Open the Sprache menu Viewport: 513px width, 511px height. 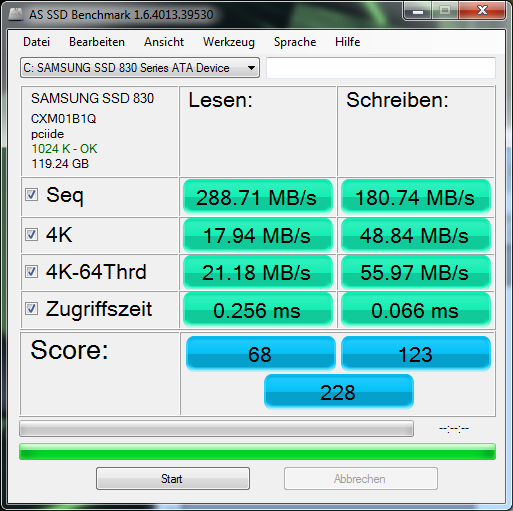point(295,42)
